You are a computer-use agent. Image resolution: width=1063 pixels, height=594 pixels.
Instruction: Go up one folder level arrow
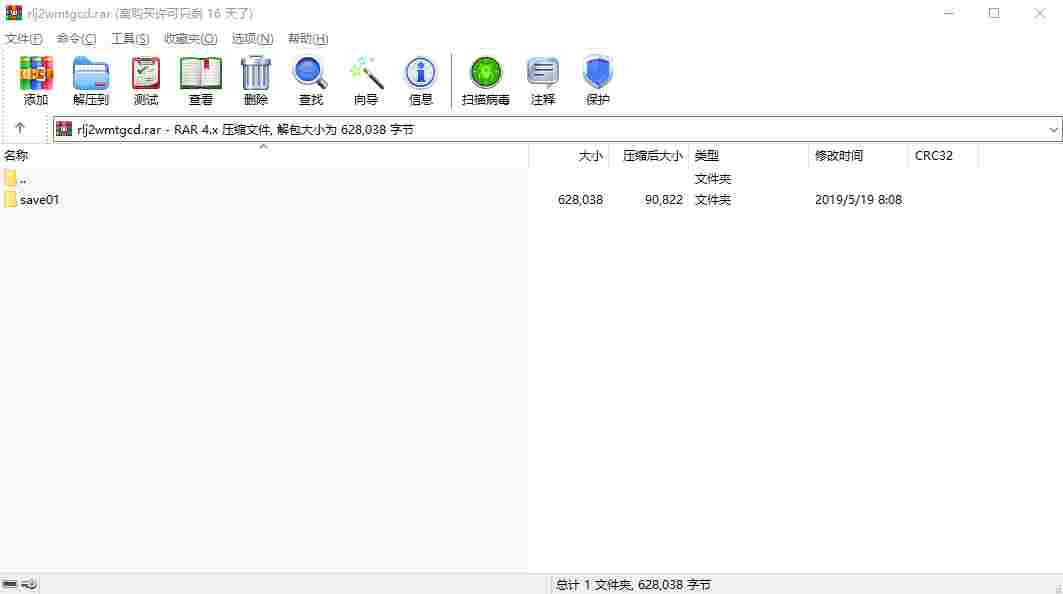20,128
